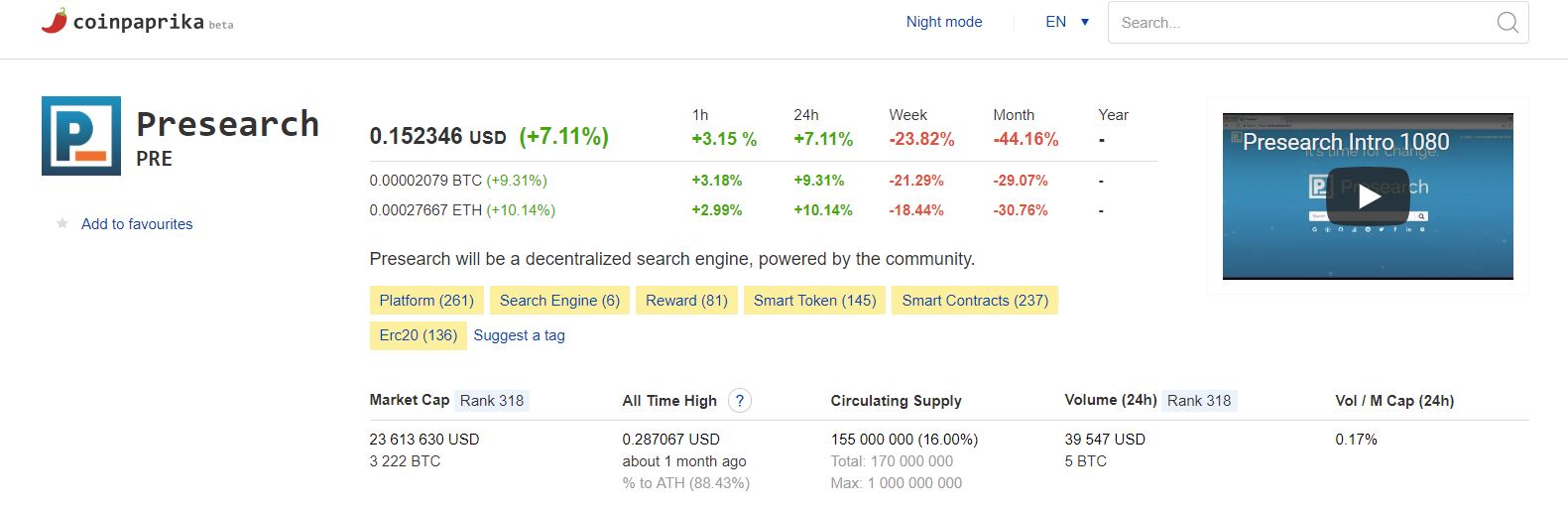Screen dimensions: 1568x511
Task: Click Suggest a tag link
Action: click(519, 335)
